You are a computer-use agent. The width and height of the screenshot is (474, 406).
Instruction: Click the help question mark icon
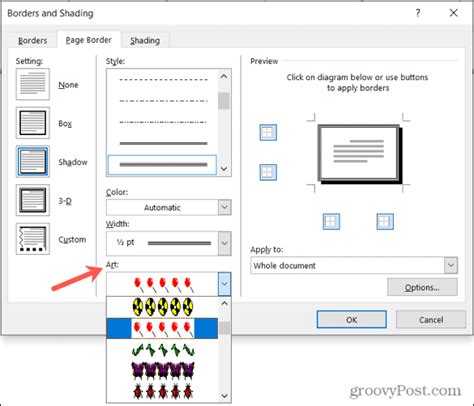click(418, 13)
